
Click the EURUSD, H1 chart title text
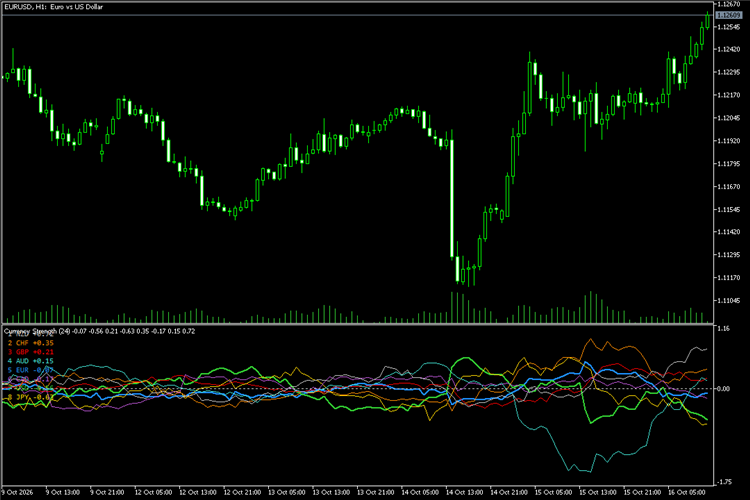pos(53,7)
